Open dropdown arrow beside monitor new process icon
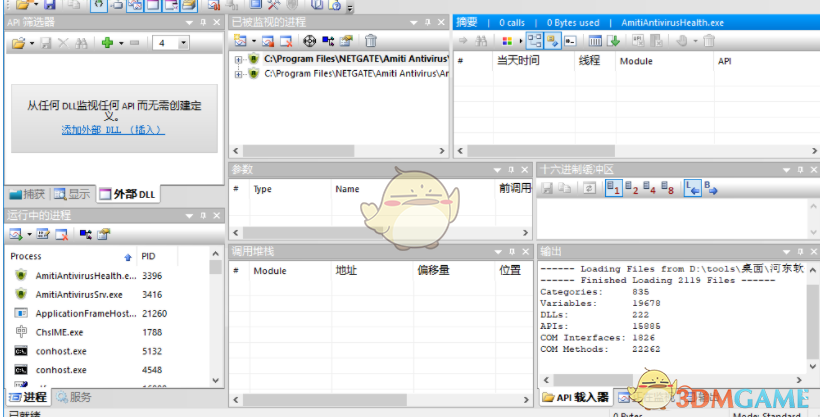Image resolution: width=820 pixels, height=417 pixels. coord(254,41)
